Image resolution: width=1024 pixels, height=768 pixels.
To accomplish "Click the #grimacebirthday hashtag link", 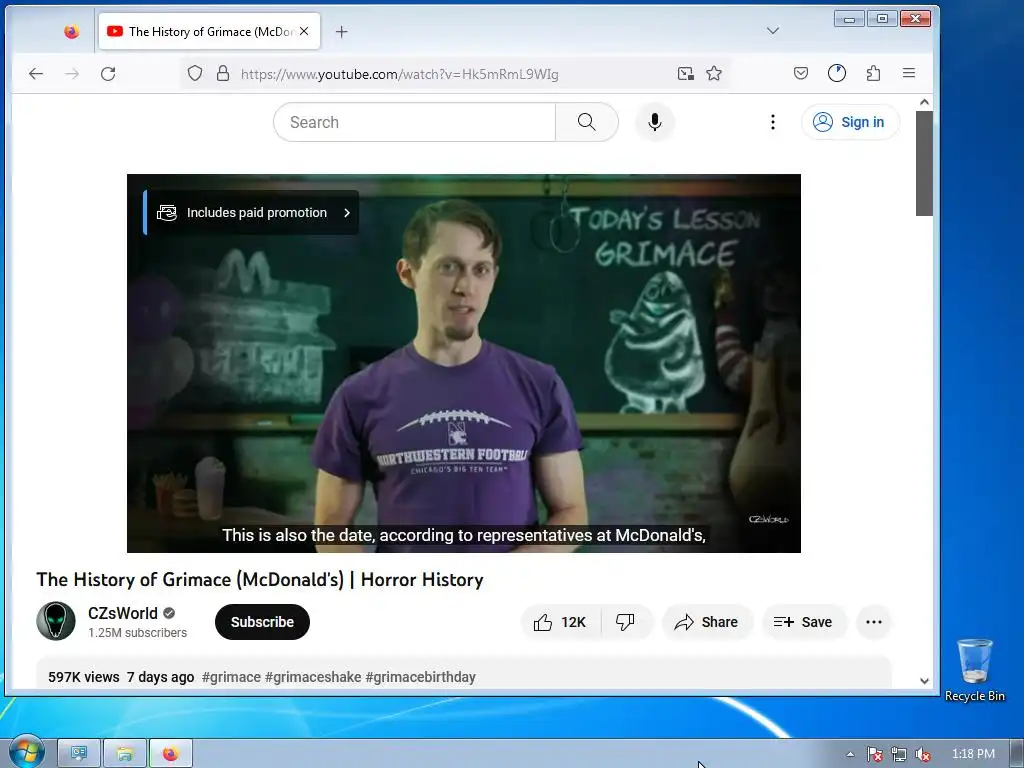I will 421,677.
